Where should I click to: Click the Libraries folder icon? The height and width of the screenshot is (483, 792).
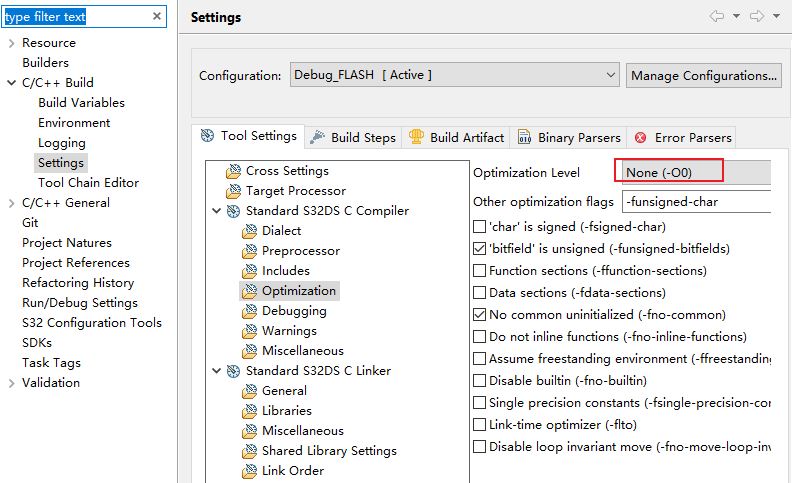[250, 411]
